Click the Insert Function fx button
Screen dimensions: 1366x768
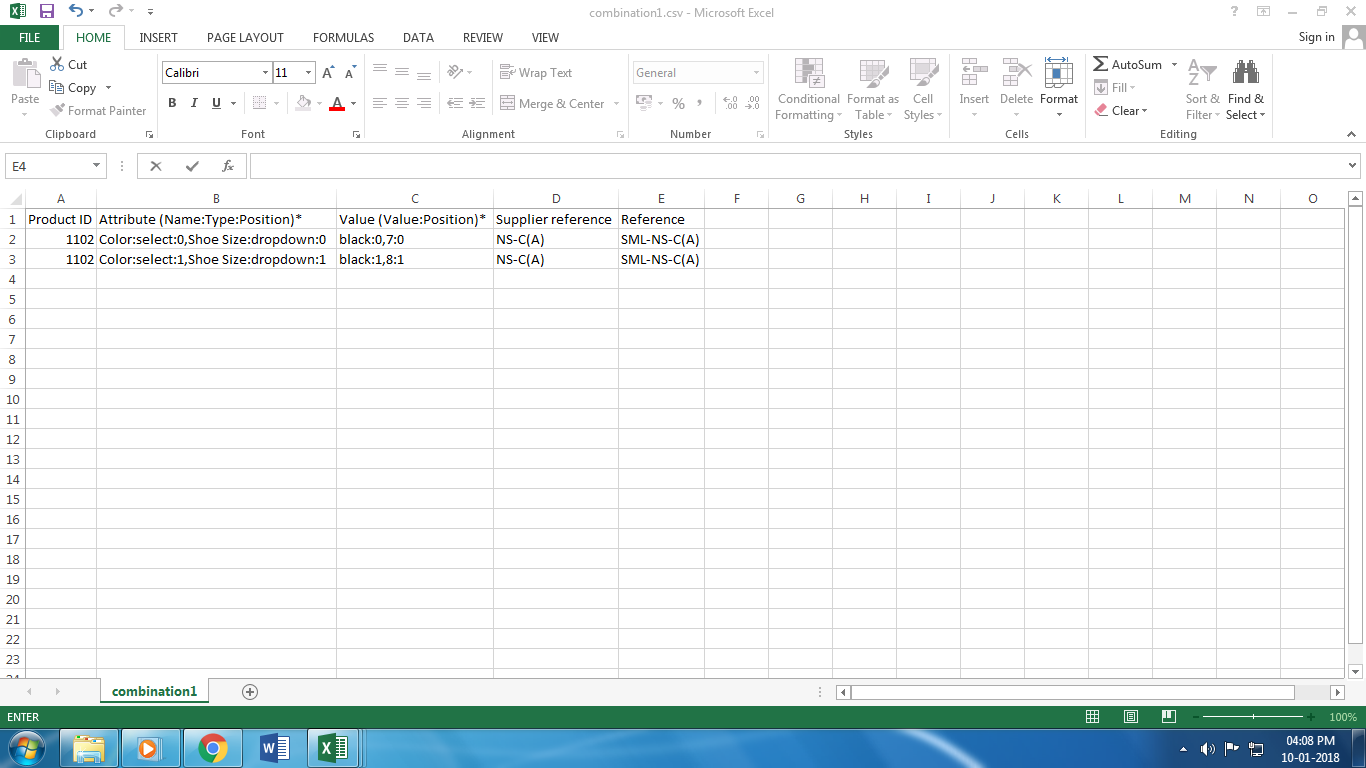pyautogui.click(x=228, y=166)
